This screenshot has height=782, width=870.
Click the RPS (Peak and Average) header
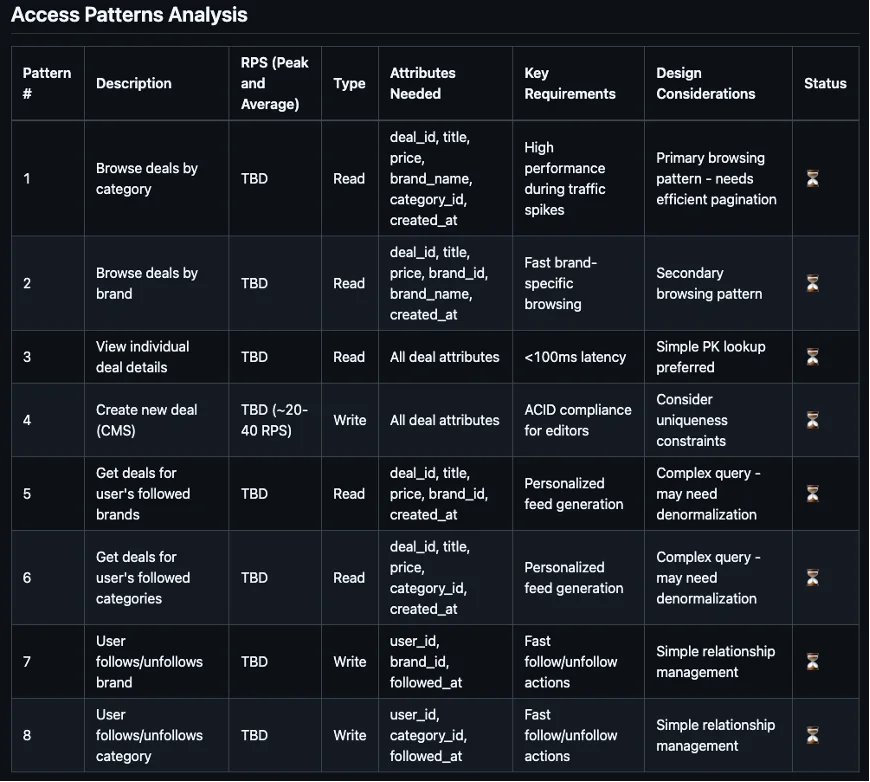click(x=275, y=83)
